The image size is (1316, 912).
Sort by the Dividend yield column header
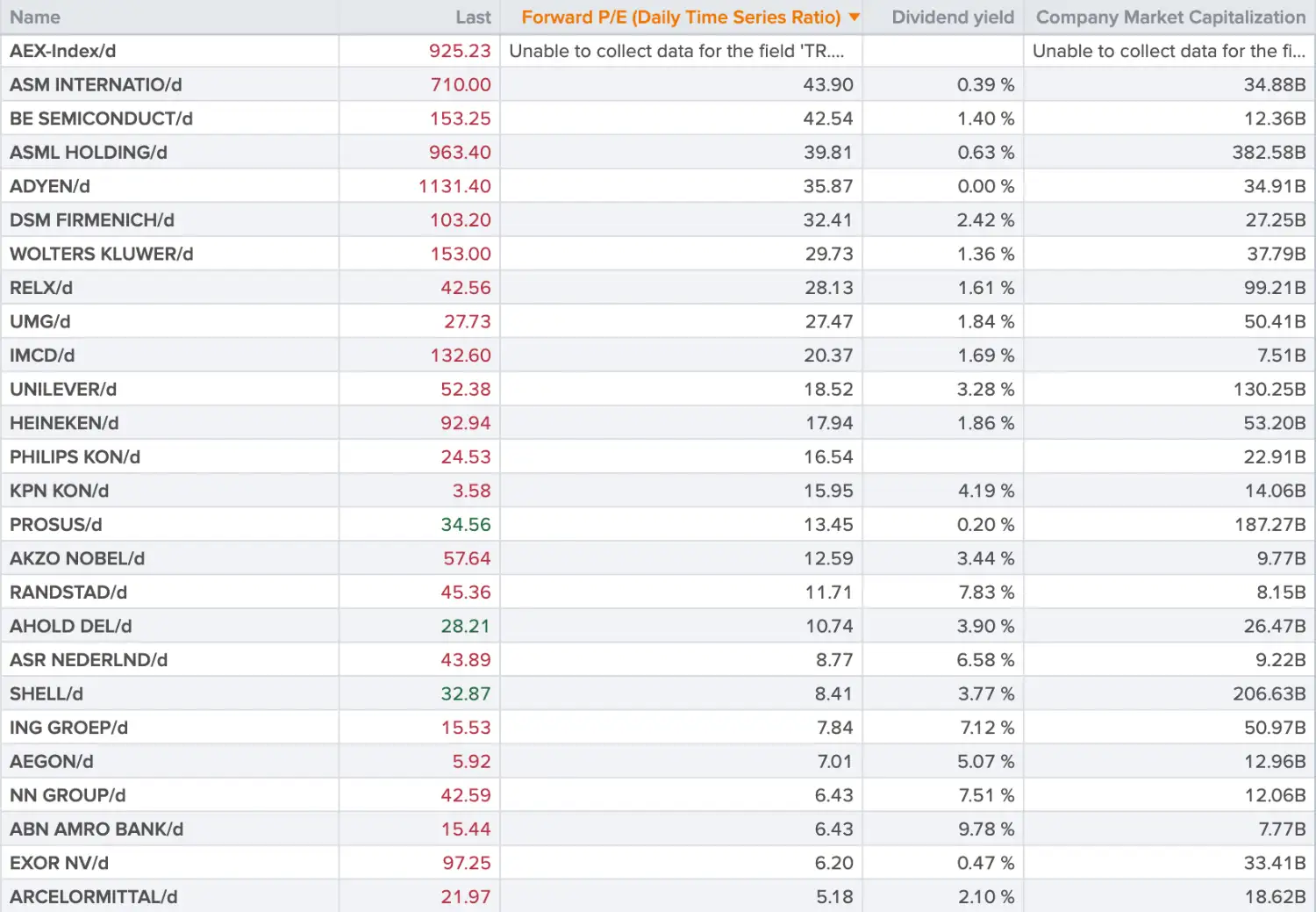tap(953, 18)
